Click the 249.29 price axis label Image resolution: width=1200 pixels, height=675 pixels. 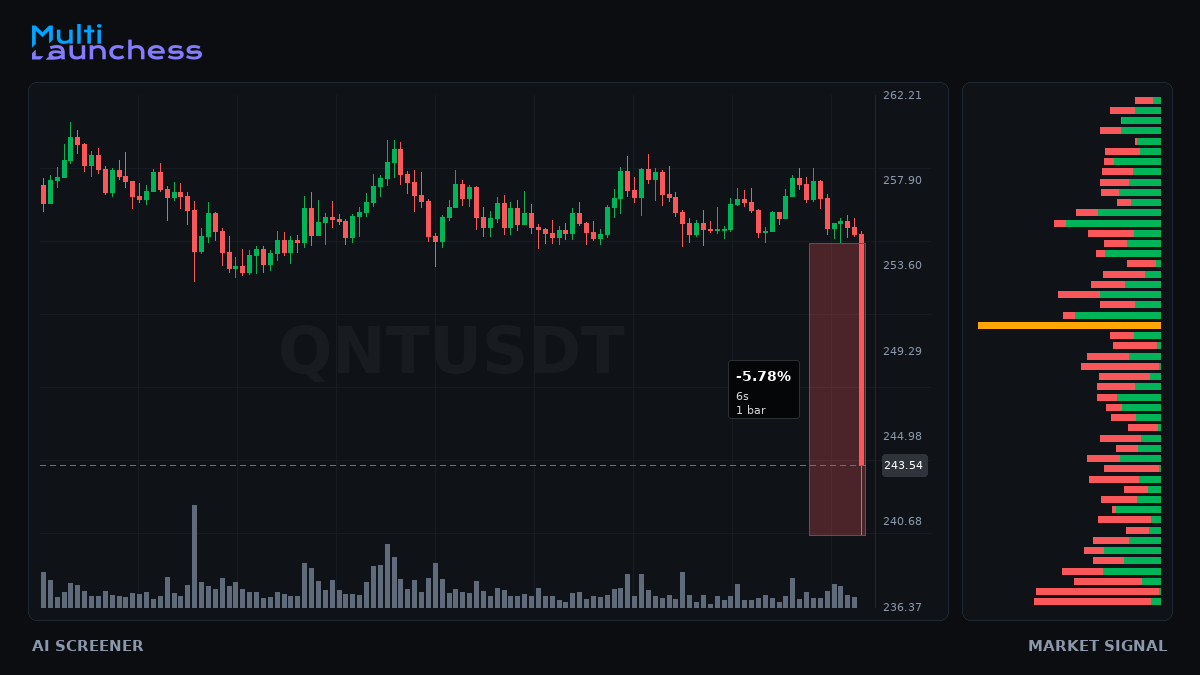[902, 351]
